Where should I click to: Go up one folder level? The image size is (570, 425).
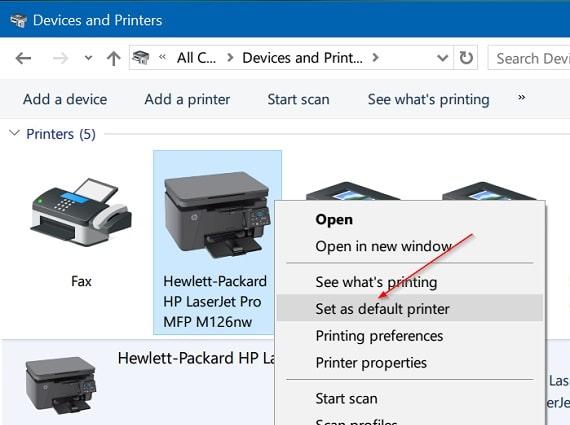(x=114, y=58)
